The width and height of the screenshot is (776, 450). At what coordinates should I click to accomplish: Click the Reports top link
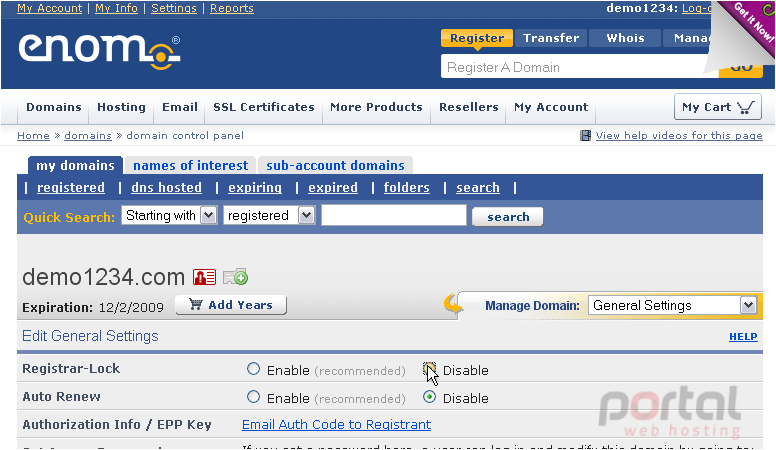point(232,8)
